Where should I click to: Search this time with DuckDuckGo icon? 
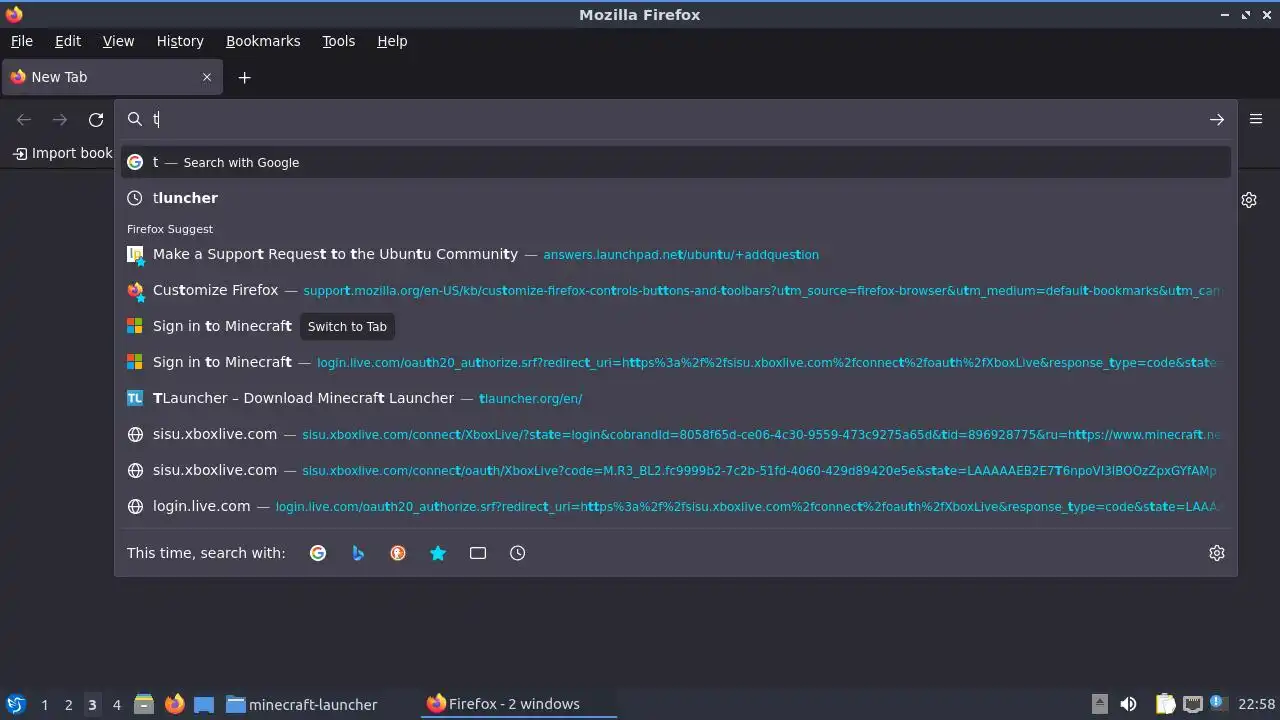pos(398,553)
